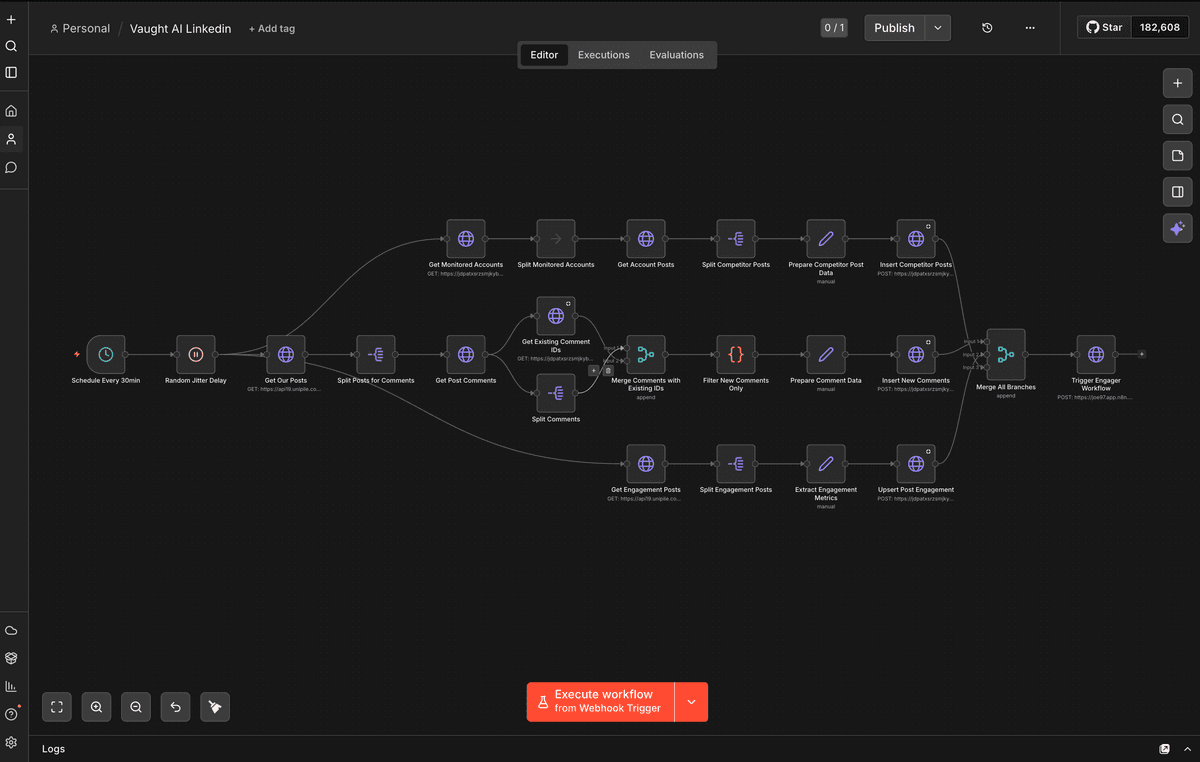Zoom in on the canvas
The image size is (1200, 762).
(96, 707)
